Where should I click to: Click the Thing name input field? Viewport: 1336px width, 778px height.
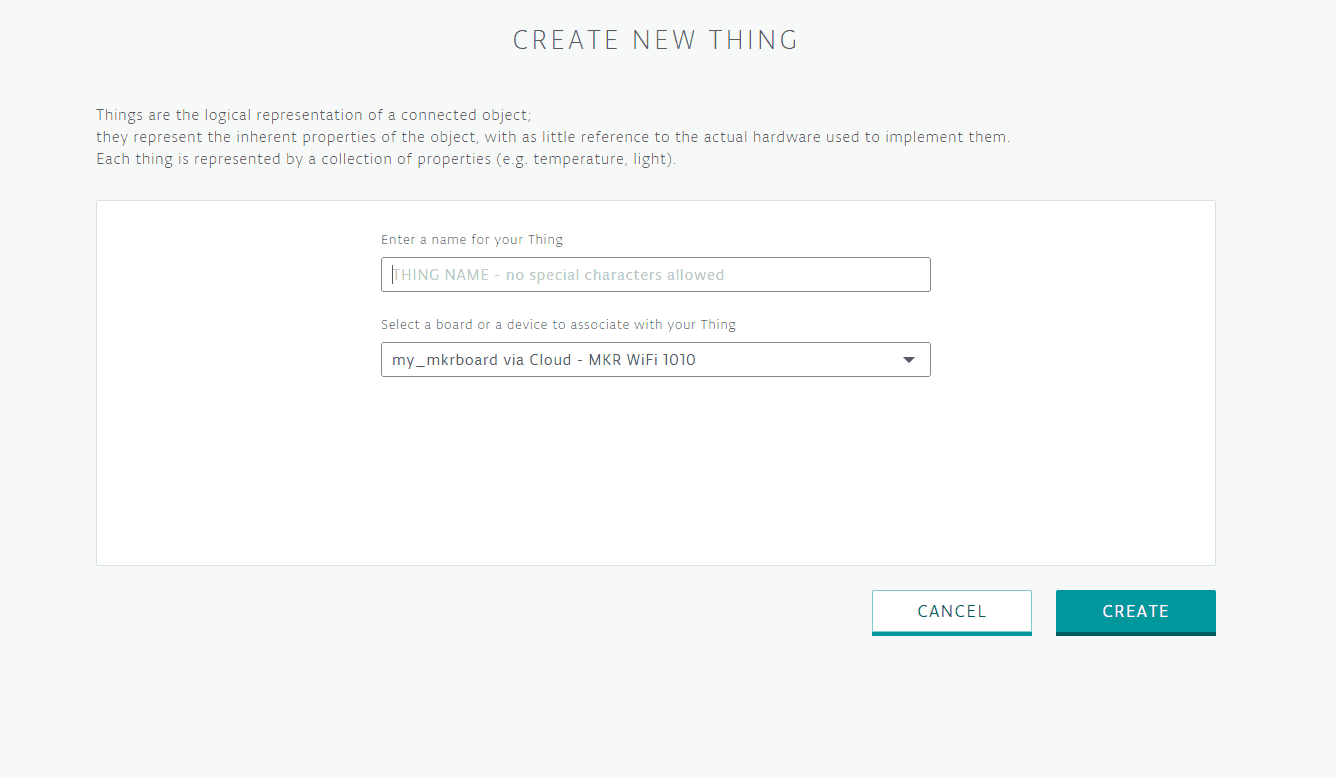point(655,275)
